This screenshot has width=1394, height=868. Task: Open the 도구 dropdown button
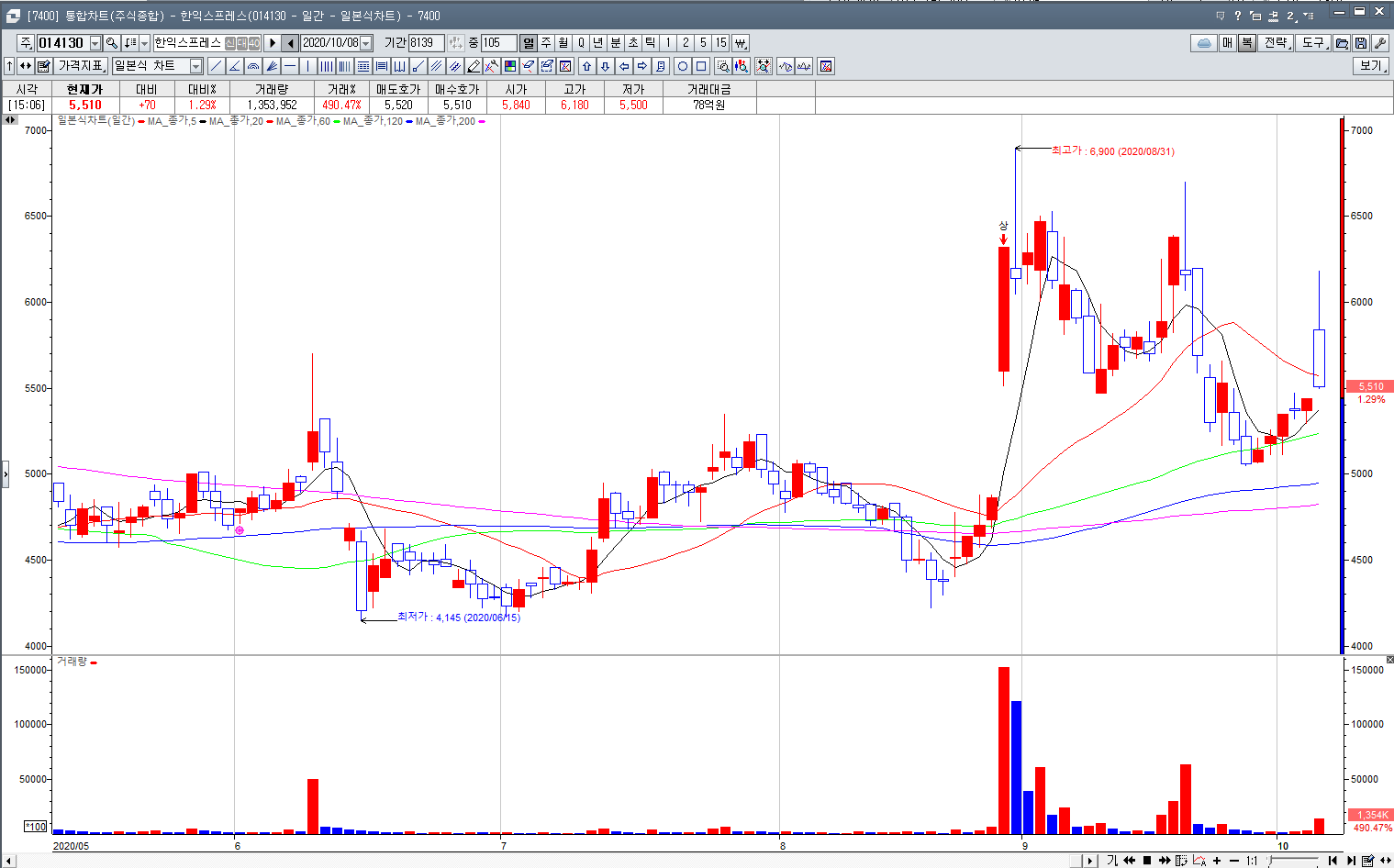pyautogui.click(x=1315, y=43)
